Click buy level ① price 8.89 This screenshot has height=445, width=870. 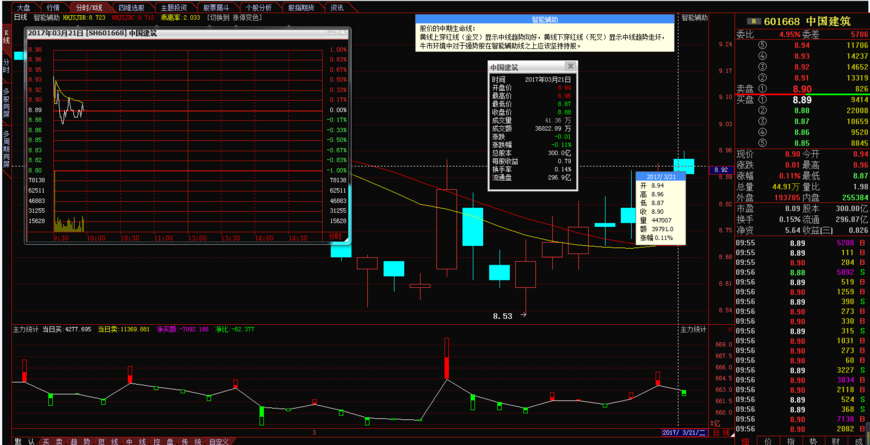802,100
